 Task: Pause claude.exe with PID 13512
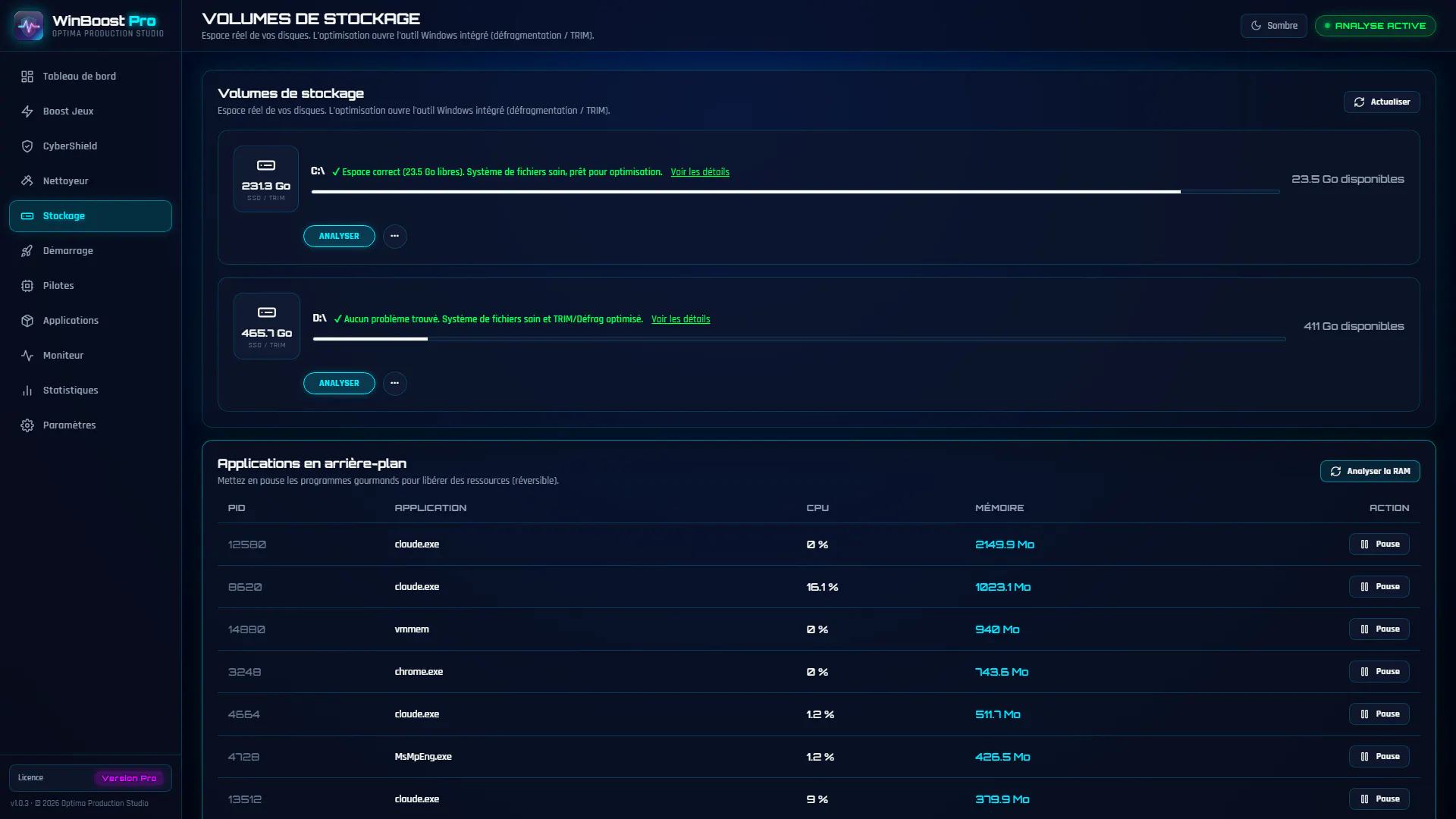coord(1379,799)
